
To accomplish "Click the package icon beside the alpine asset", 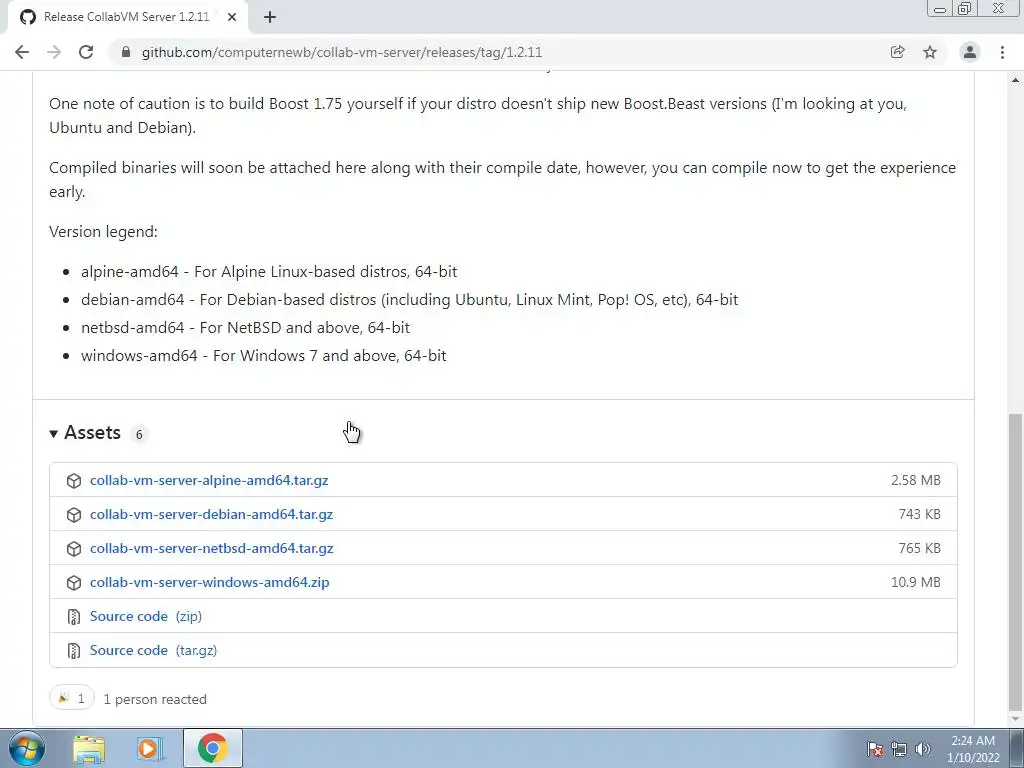I will 74,481.
